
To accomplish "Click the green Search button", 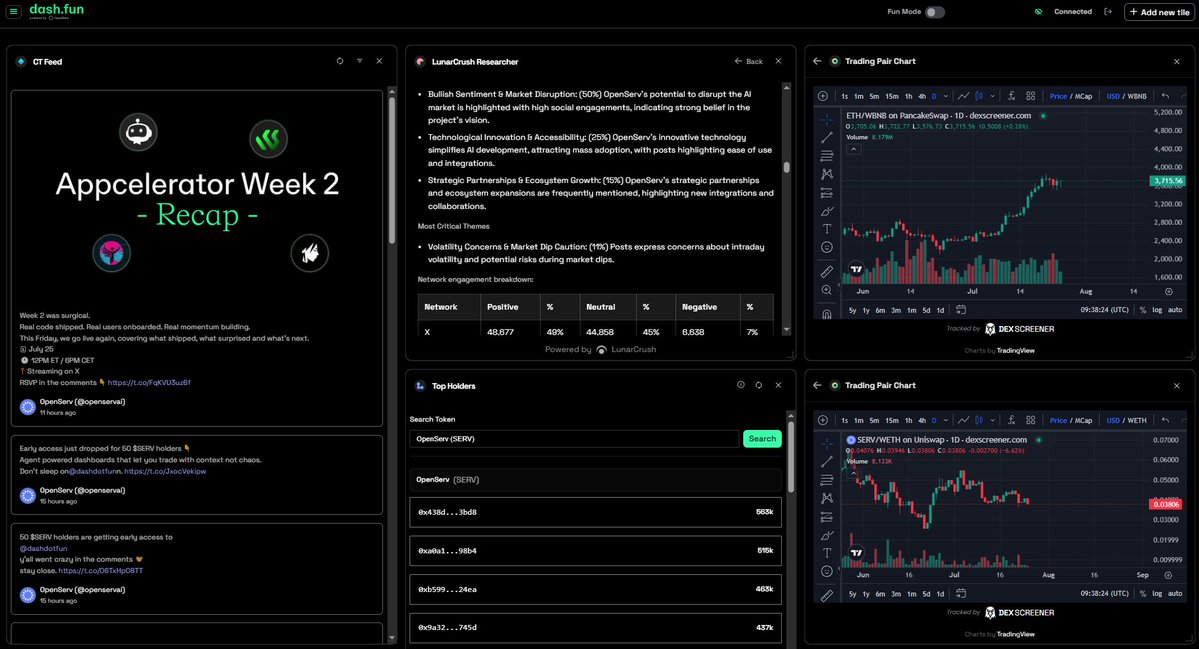I will click(762, 439).
